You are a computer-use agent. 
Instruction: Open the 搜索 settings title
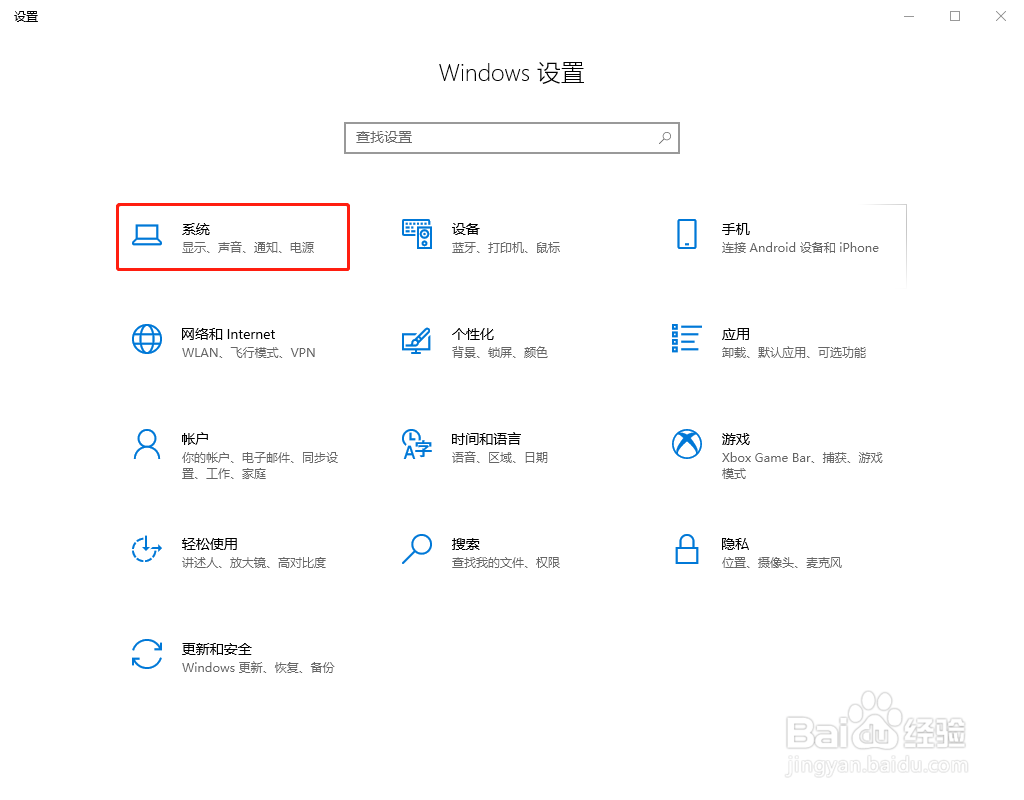click(466, 544)
